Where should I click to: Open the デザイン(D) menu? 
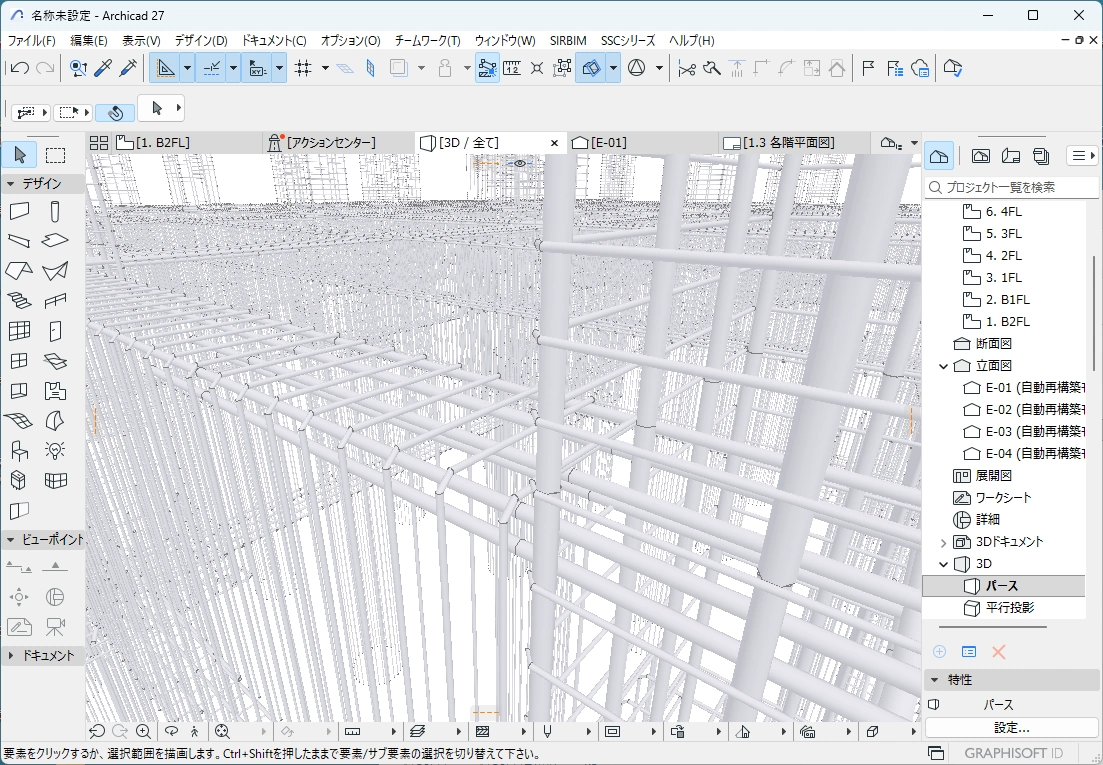(x=201, y=41)
